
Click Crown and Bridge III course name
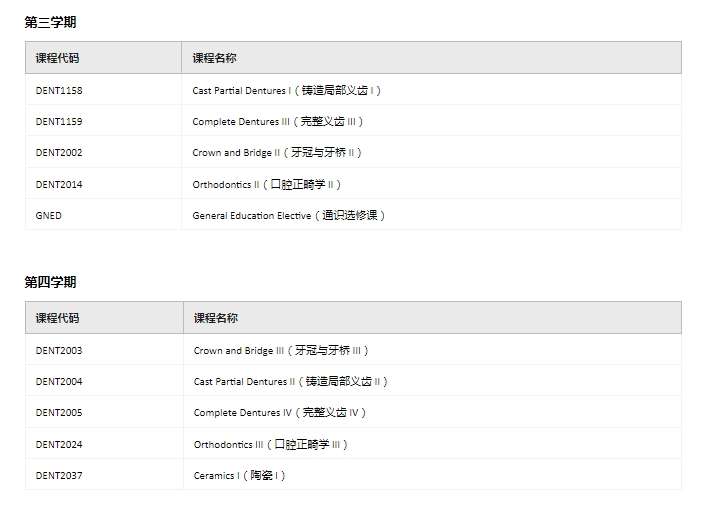(x=282, y=351)
